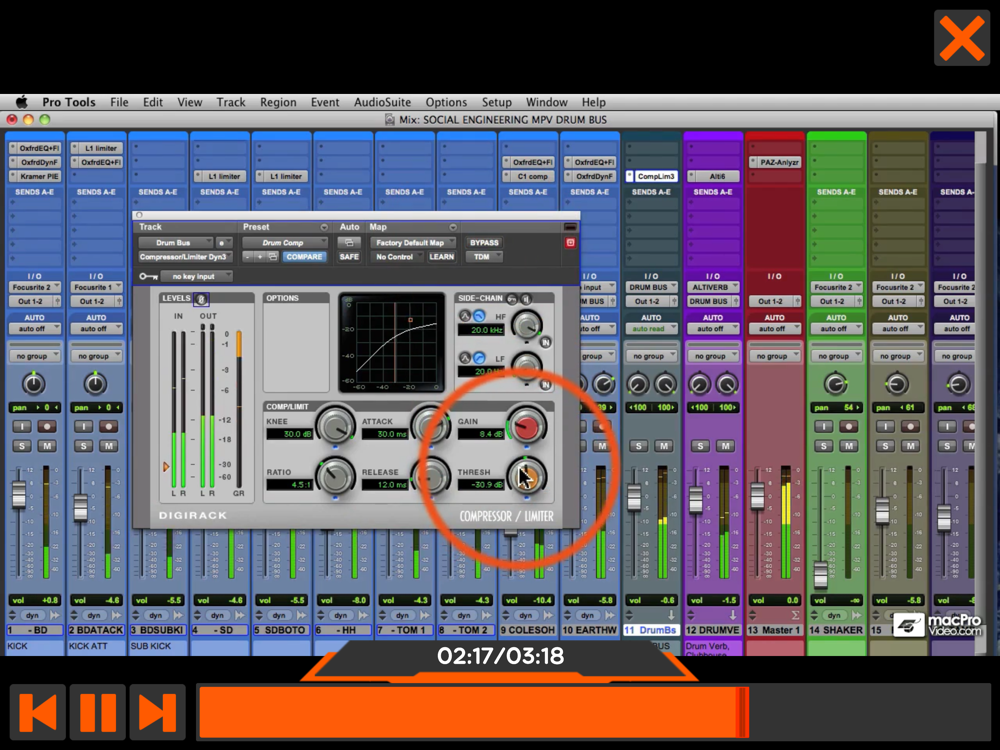The image size is (1000, 750).
Task: Click the KNEE value field 30.0 dB
Action: (289, 434)
